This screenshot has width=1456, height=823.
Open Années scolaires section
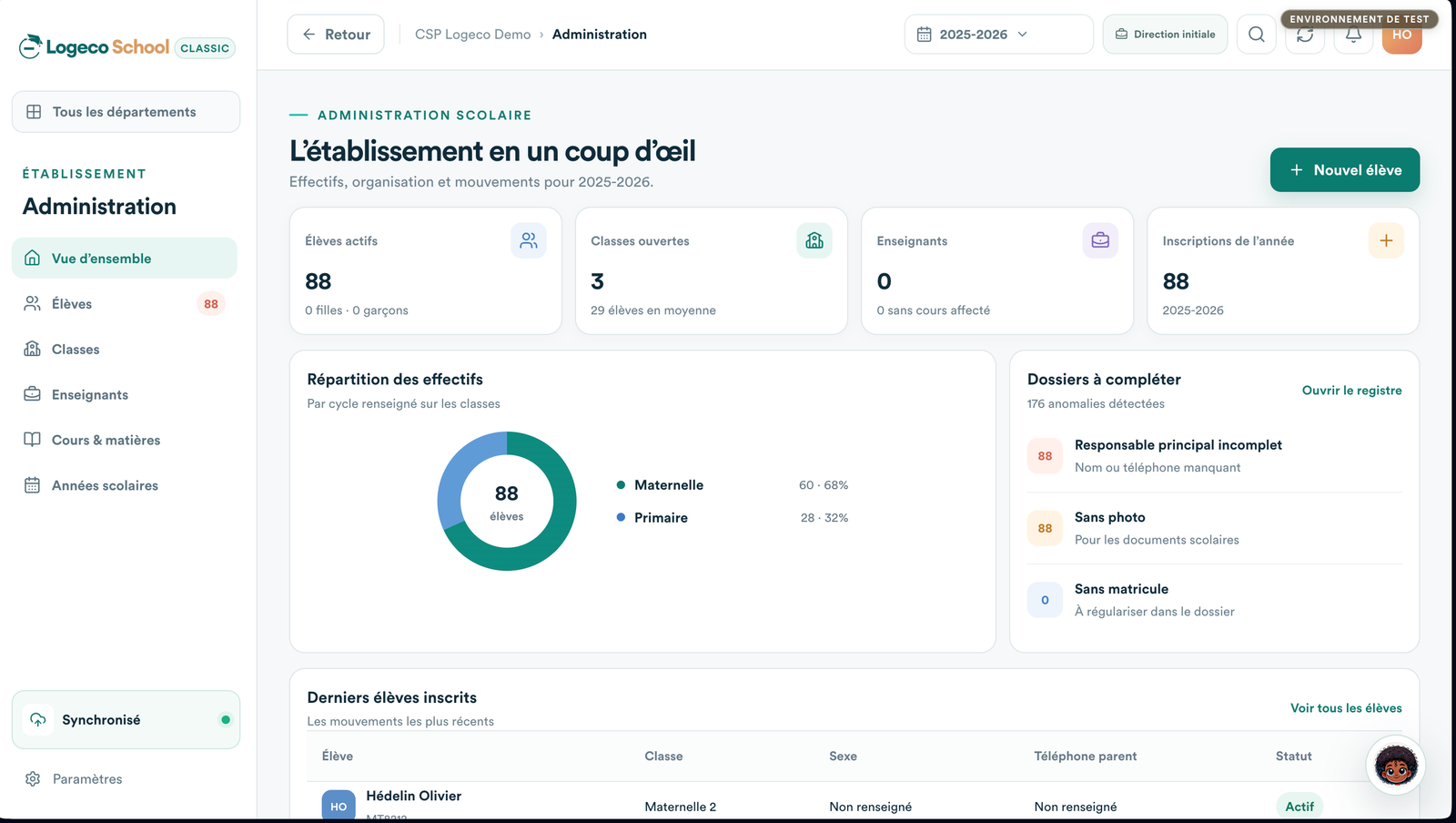(125, 485)
